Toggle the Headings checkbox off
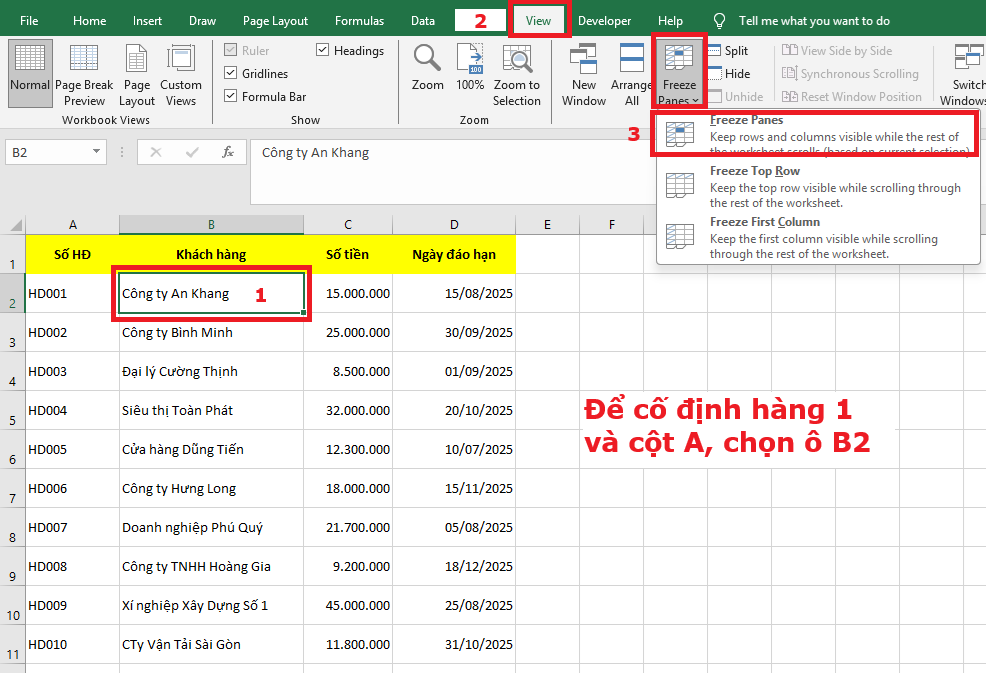Viewport: 986px width, 673px height. (x=322, y=49)
